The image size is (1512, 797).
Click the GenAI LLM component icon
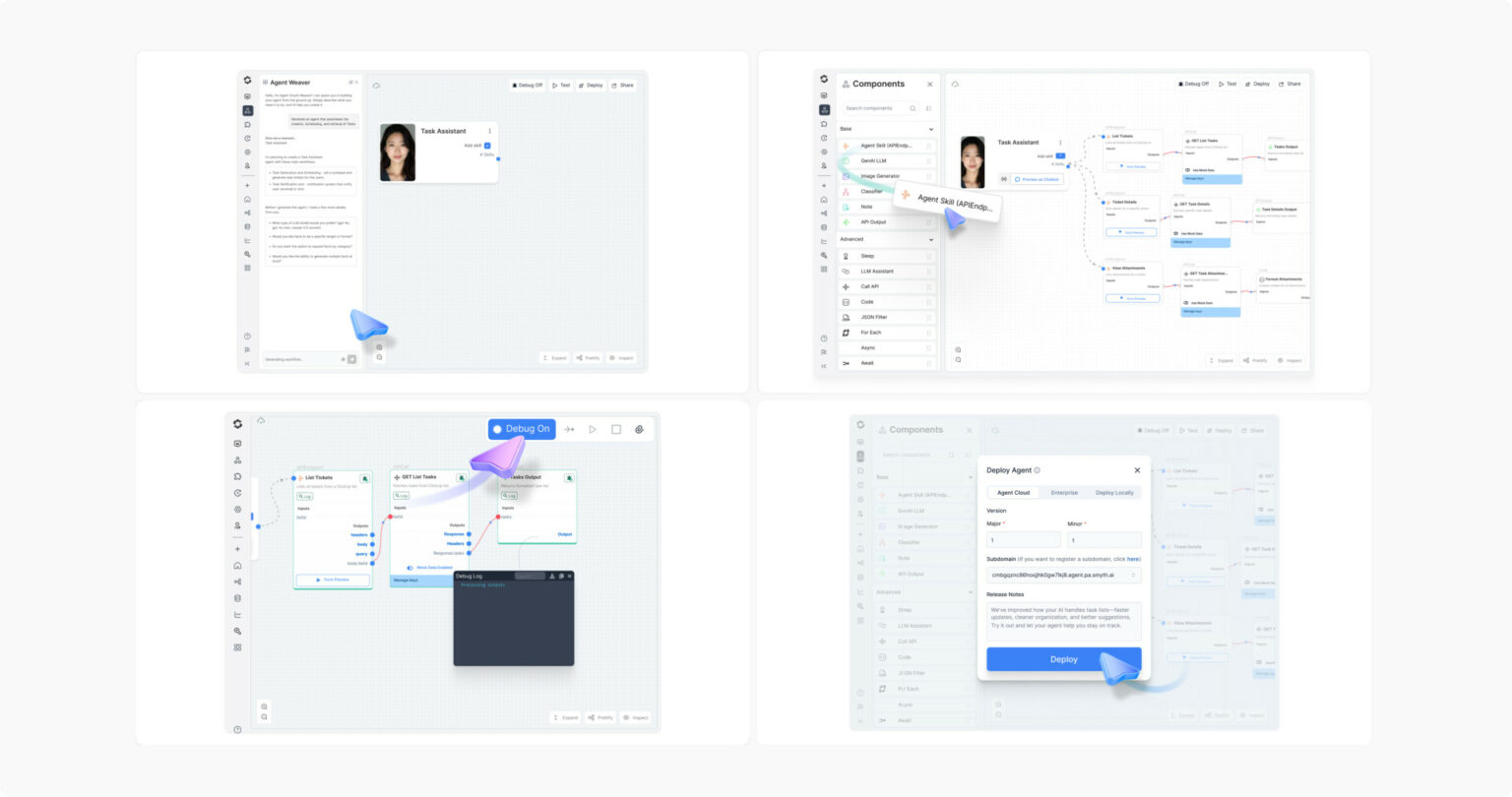846,160
